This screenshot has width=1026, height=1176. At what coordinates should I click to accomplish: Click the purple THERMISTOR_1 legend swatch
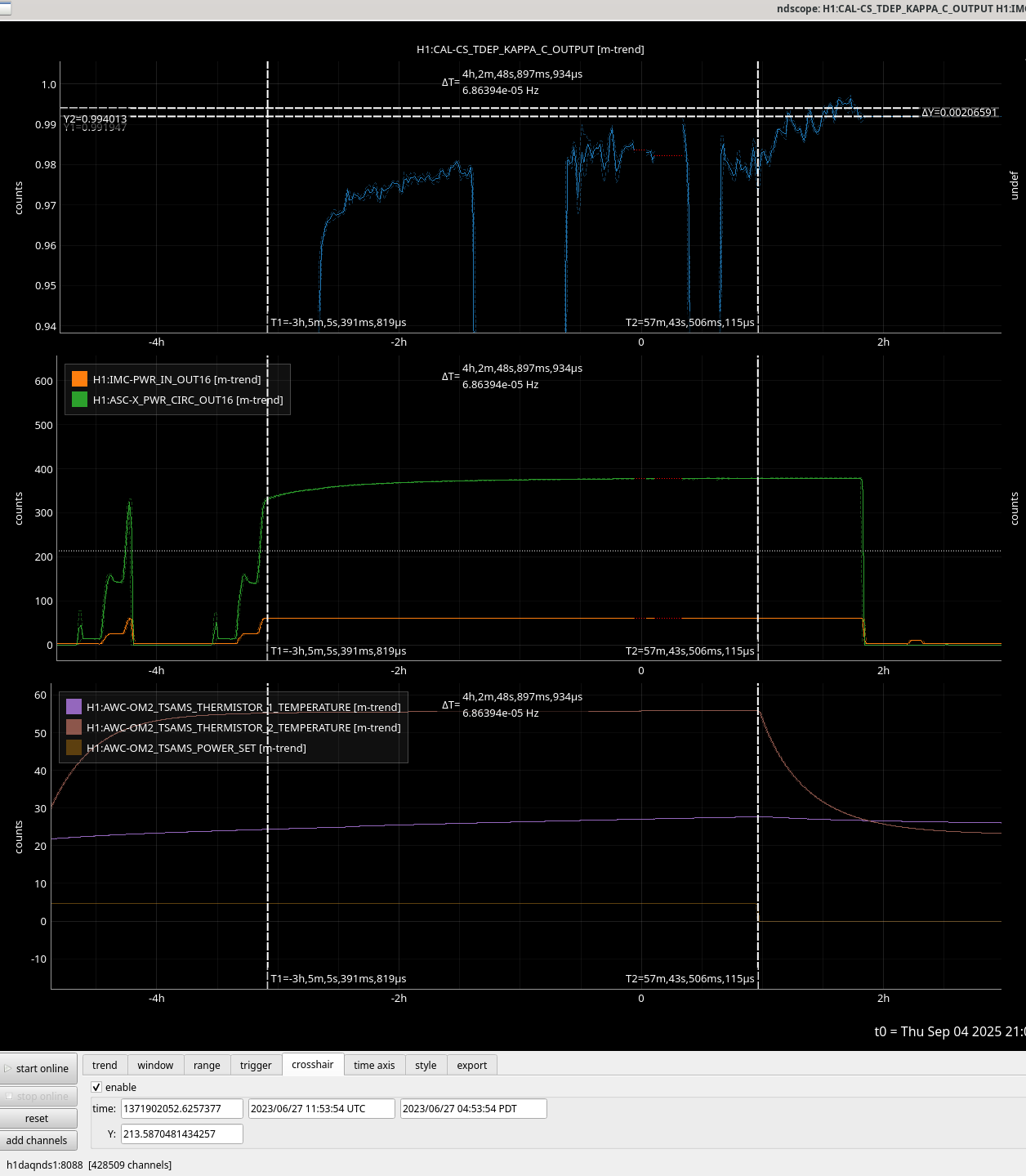tap(74, 707)
